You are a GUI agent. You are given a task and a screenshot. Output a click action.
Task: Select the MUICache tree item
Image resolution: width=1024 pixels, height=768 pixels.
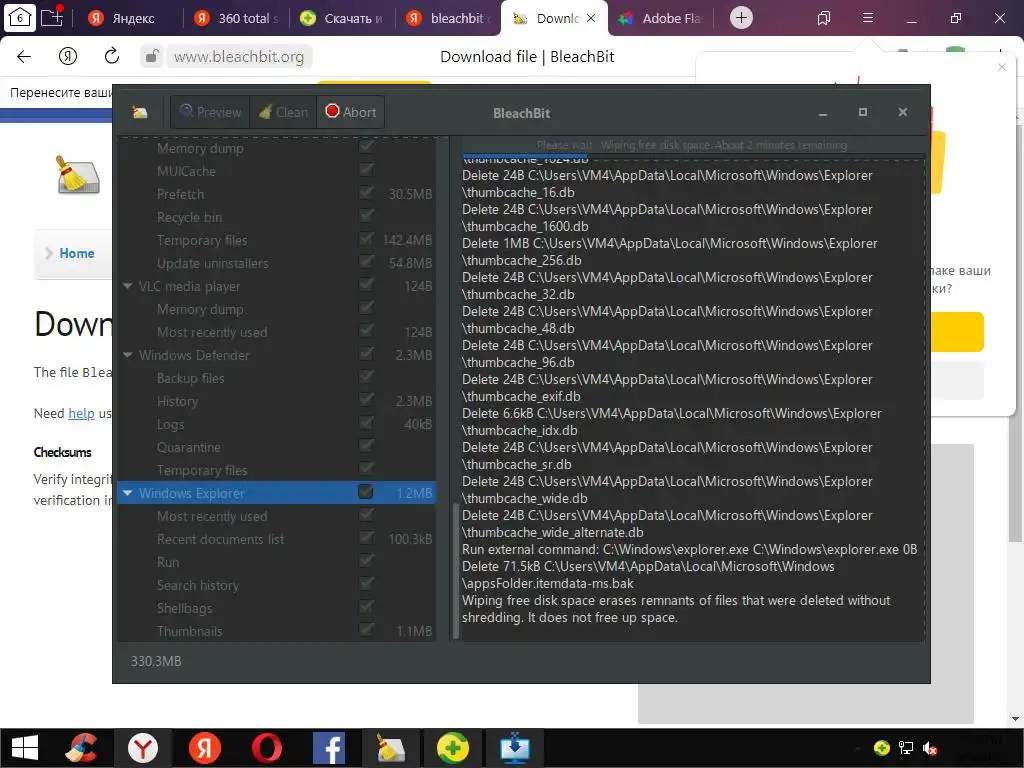(x=186, y=171)
